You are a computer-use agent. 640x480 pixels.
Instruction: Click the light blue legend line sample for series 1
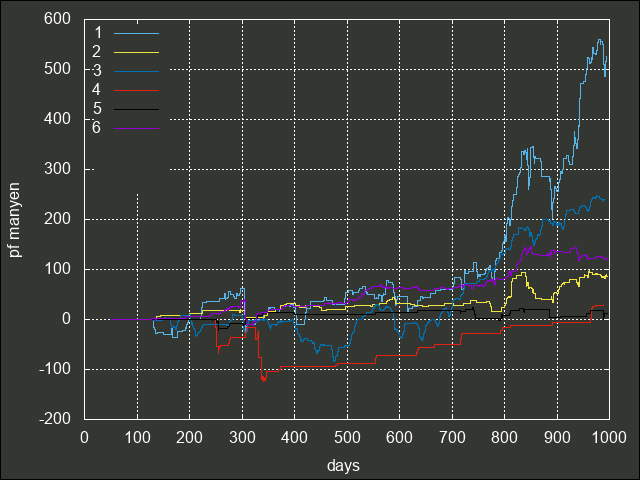pyautogui.click(x=136, y=33)
